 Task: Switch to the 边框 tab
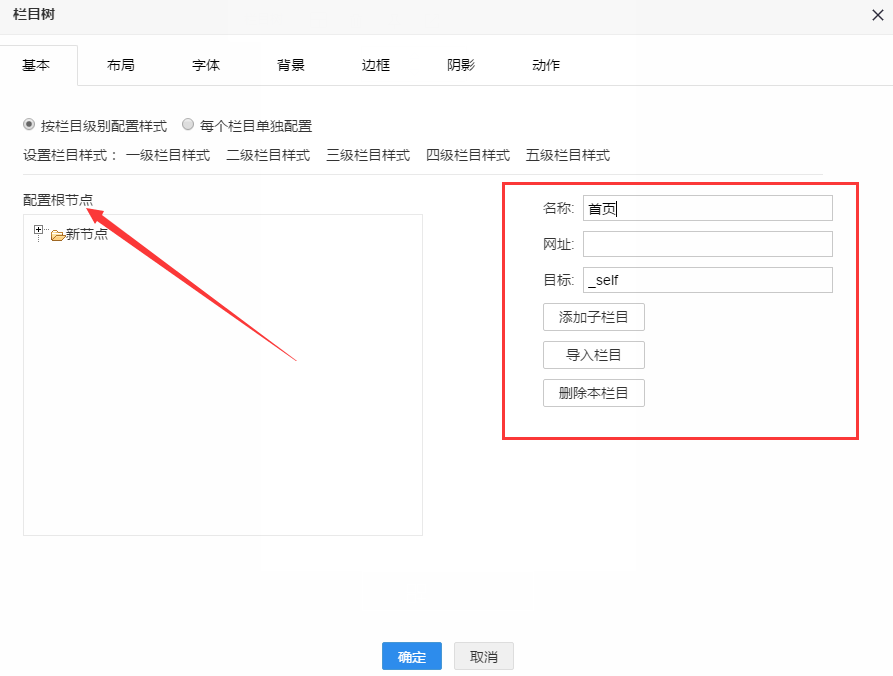[x=376, y=65]
